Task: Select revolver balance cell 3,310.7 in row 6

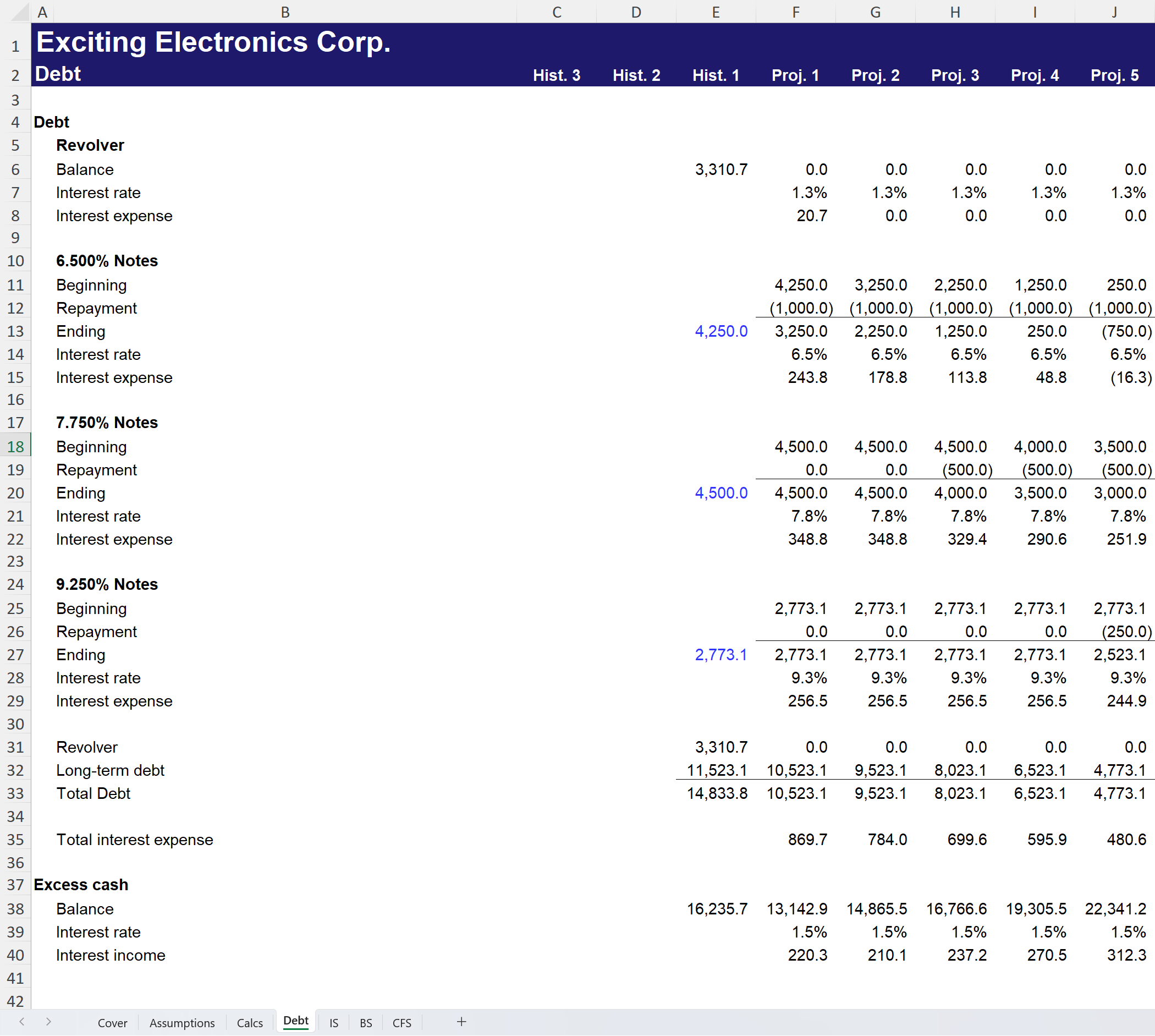Action: click(721, 169)
